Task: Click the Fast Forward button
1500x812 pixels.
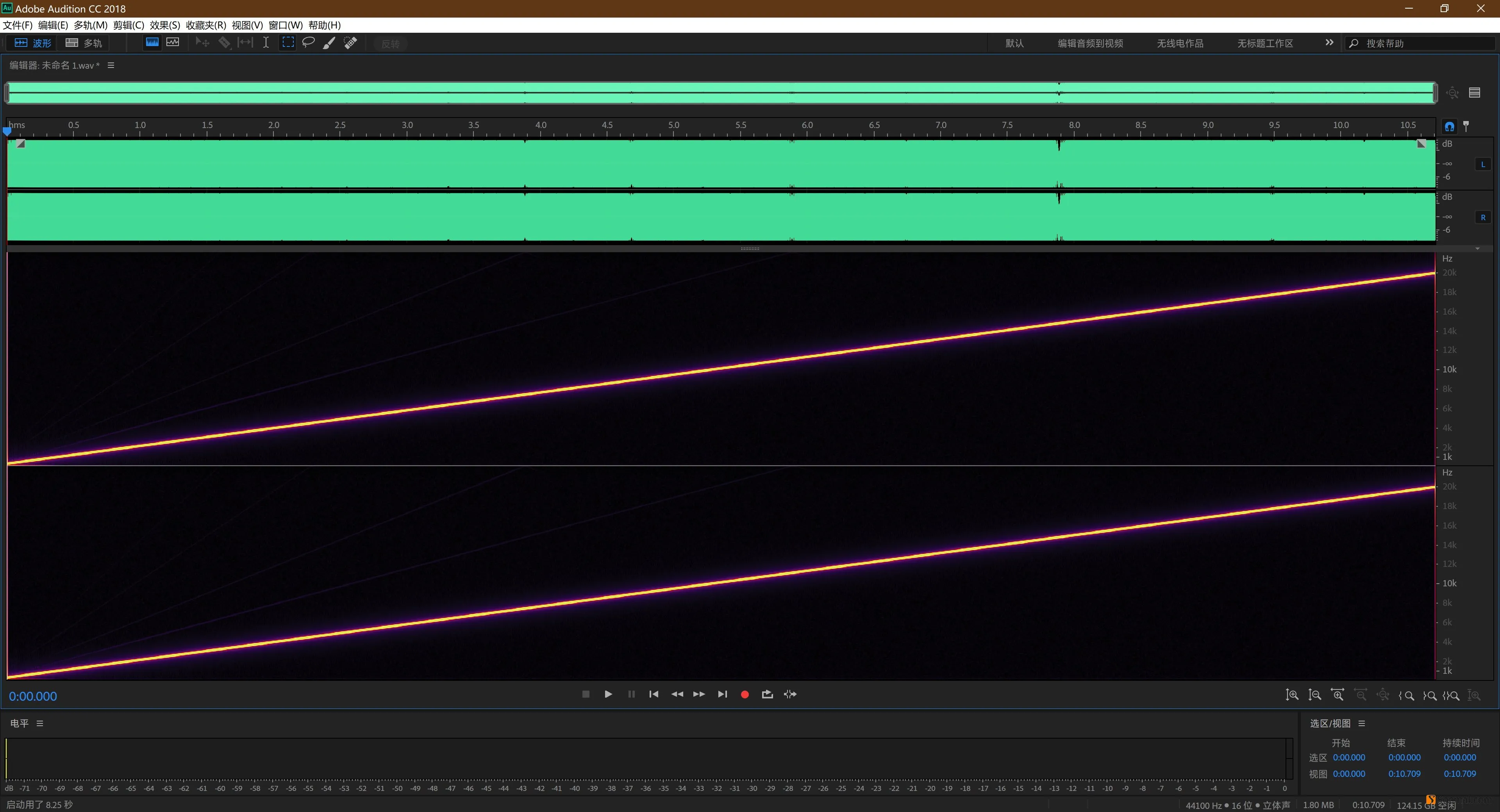Action: coord(699,694)
